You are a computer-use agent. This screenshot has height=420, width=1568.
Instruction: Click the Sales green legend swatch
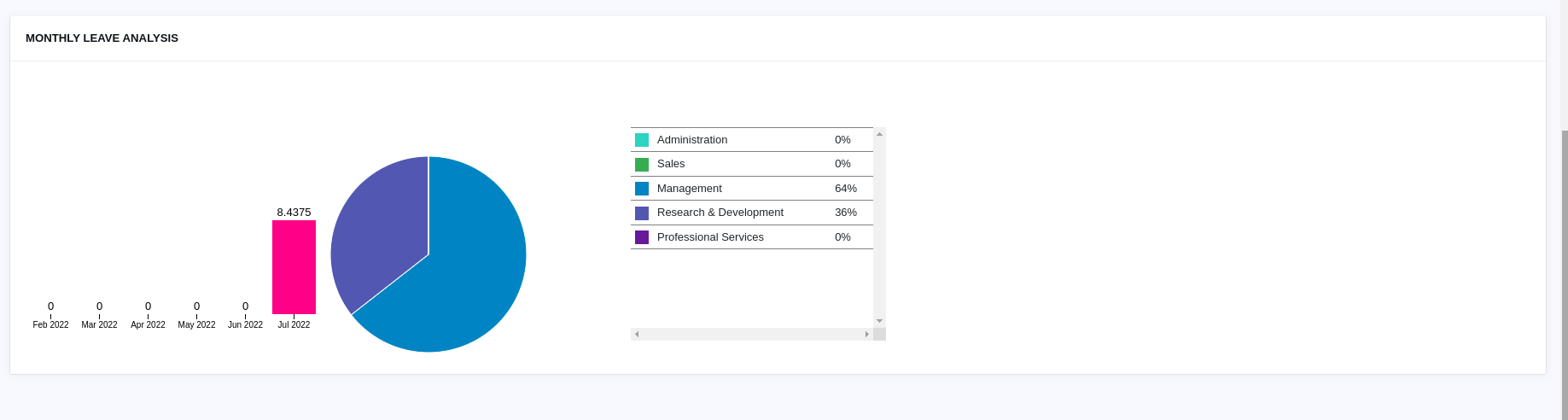pyautogui.click(x=642, y=164)
